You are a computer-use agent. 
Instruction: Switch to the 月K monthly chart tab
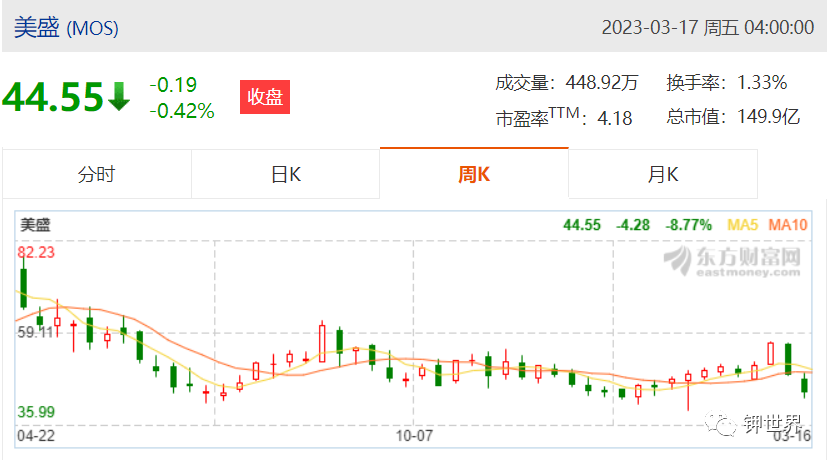[x=663, y=174]
